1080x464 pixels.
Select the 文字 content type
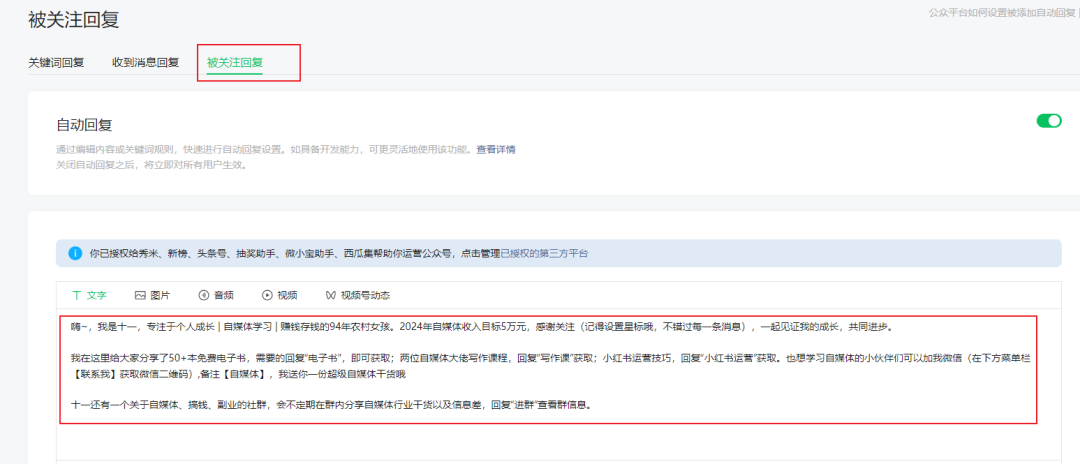pos(90,295)
